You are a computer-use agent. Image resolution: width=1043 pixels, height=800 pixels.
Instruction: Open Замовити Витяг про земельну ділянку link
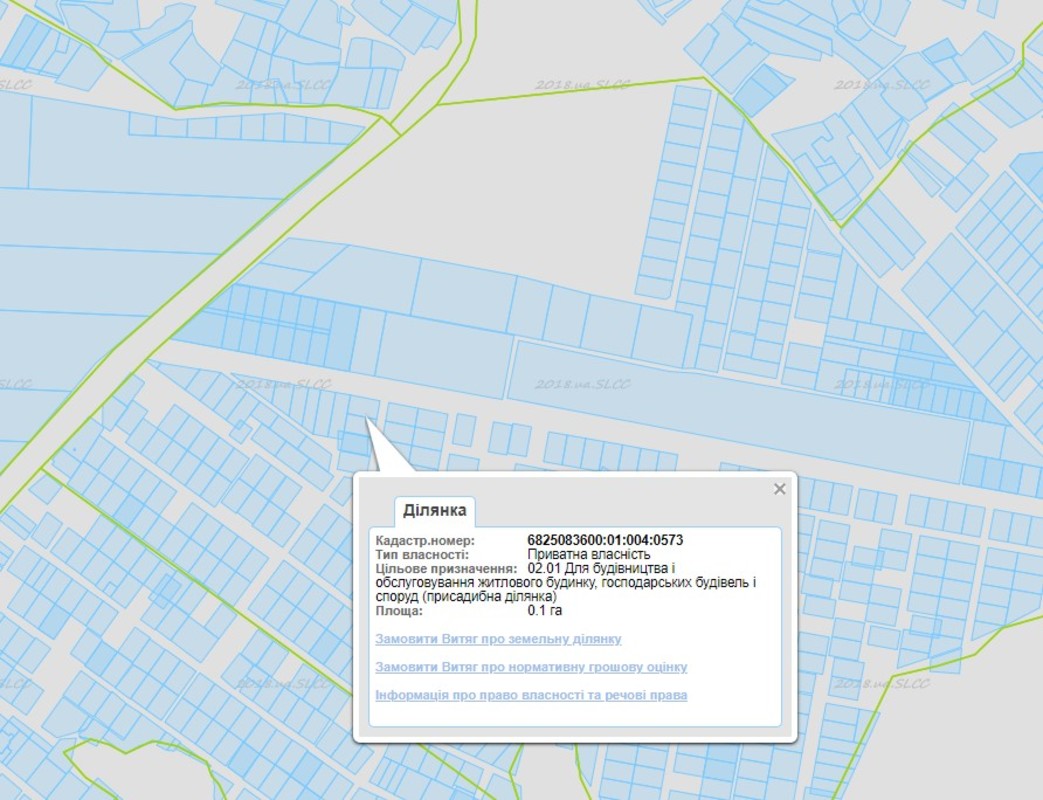pos(498,639)
